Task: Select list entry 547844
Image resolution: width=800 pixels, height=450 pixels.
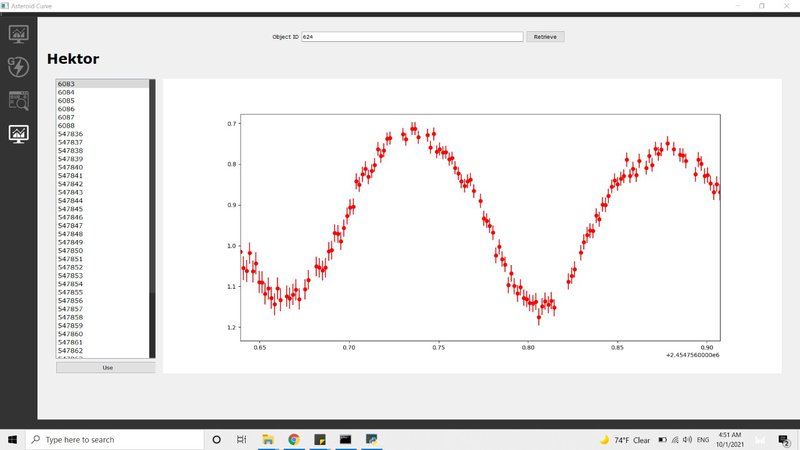Action: [103, 201]
